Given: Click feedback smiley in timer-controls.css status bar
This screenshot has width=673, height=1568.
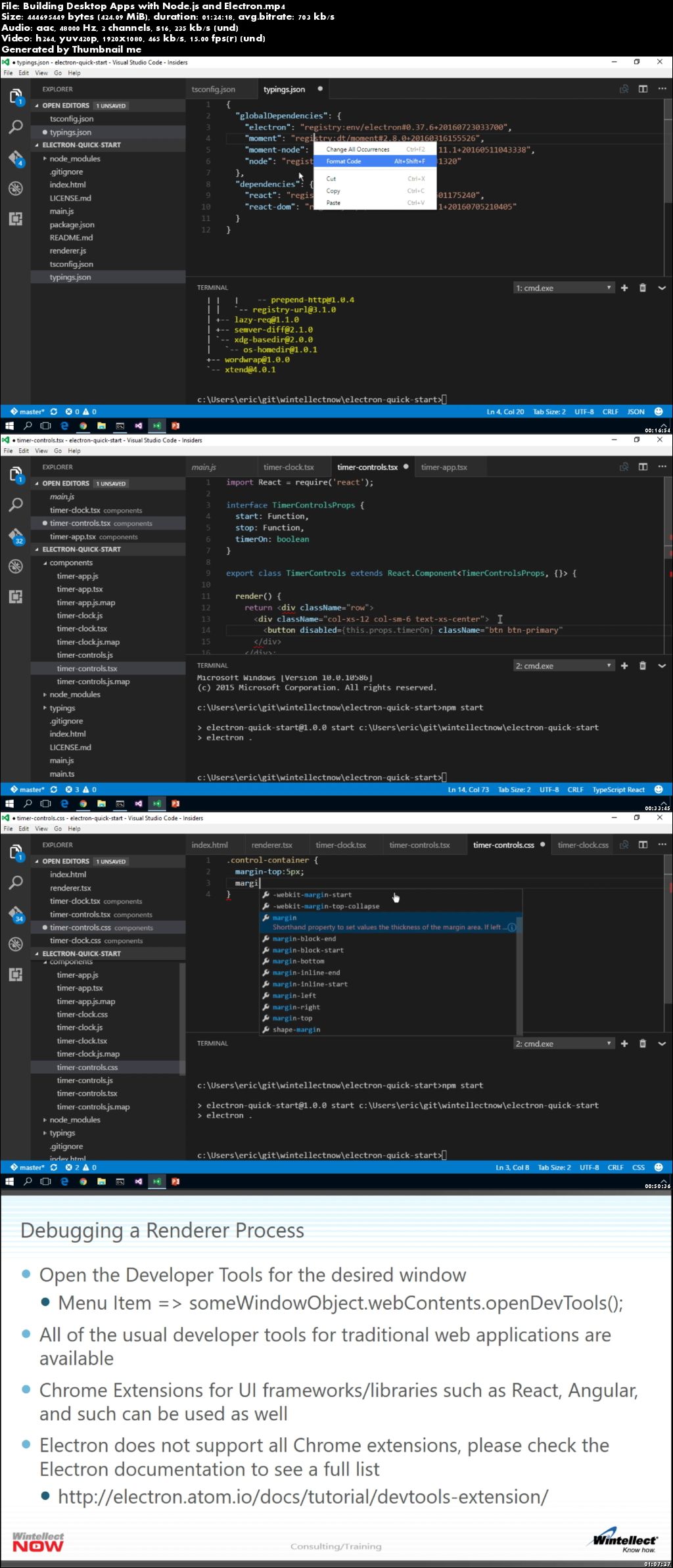Looking at the screenshot, I should [x=659, y=1168].
